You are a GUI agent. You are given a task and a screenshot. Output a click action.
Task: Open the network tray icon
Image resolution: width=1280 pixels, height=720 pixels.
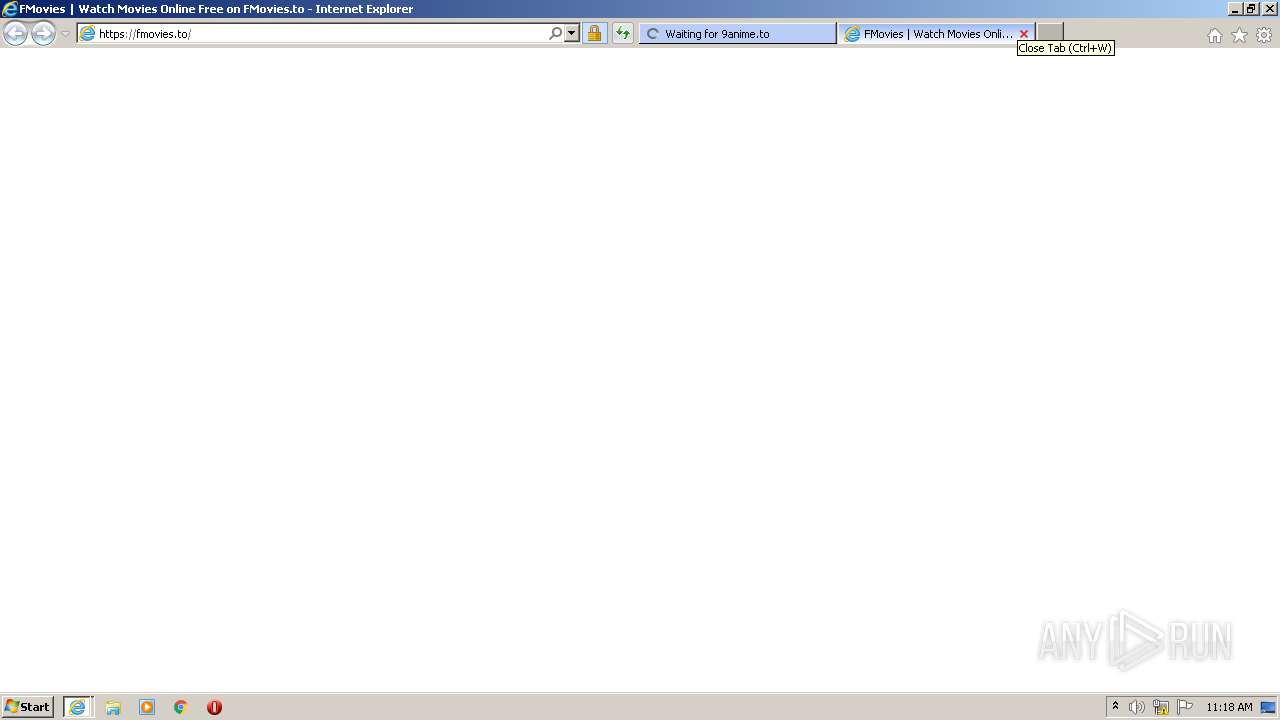pyautogui.click(x=1161, y=707)
